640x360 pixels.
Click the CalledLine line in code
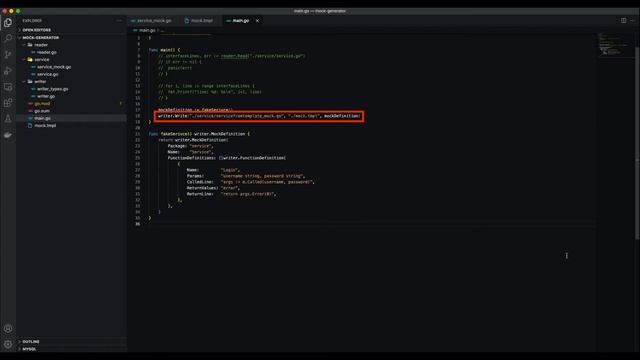point(251,182)
